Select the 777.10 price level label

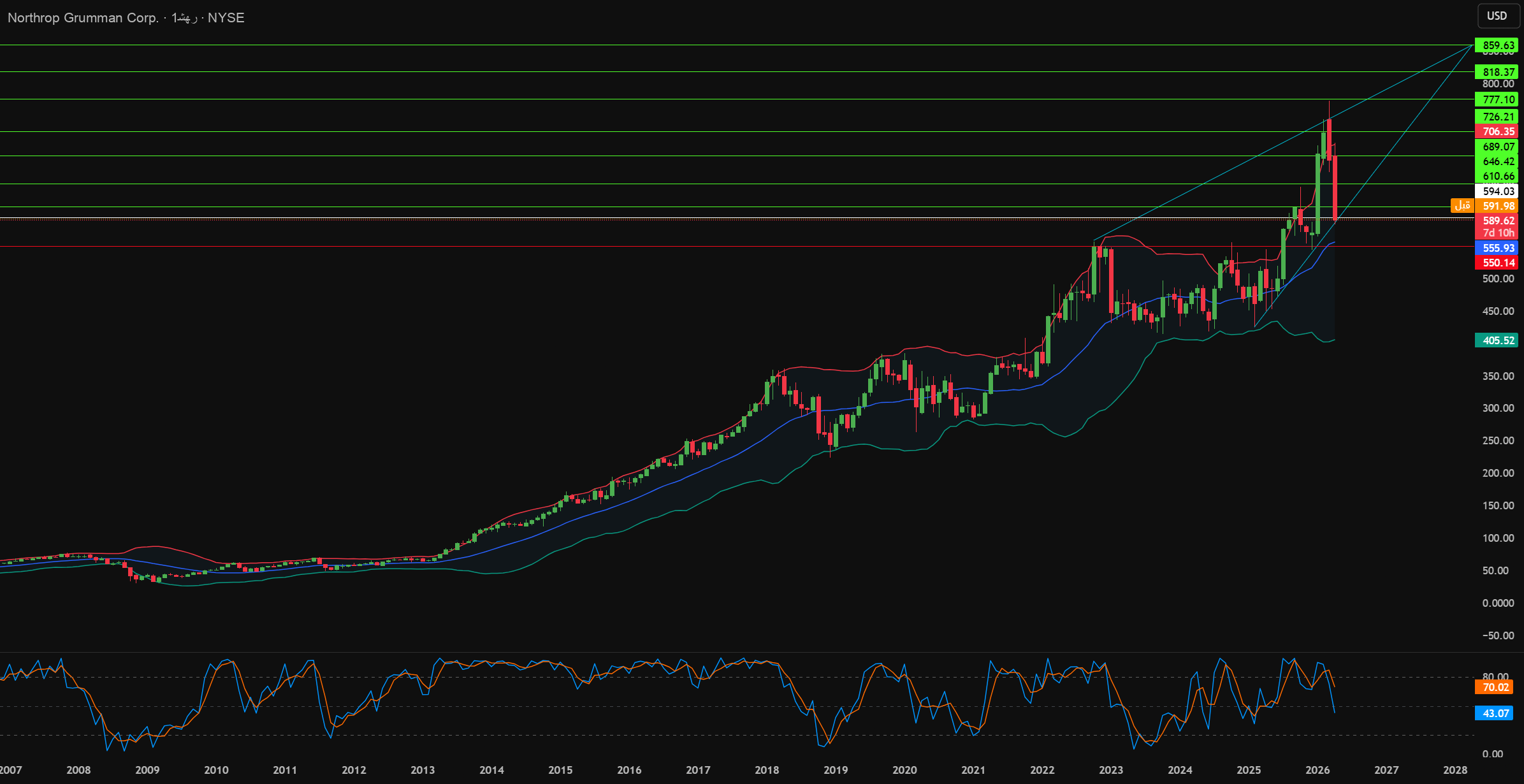[x=1497, y=99]
